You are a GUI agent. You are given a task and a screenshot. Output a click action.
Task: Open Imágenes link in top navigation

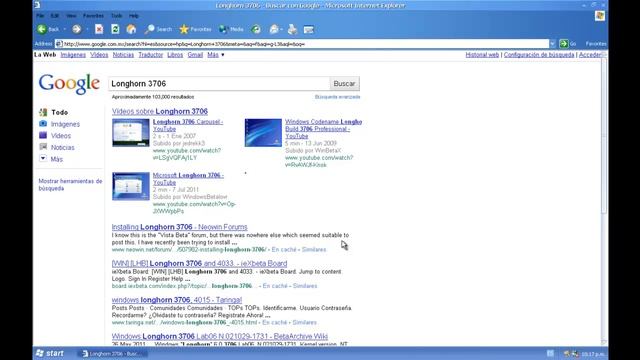(73, 55)
